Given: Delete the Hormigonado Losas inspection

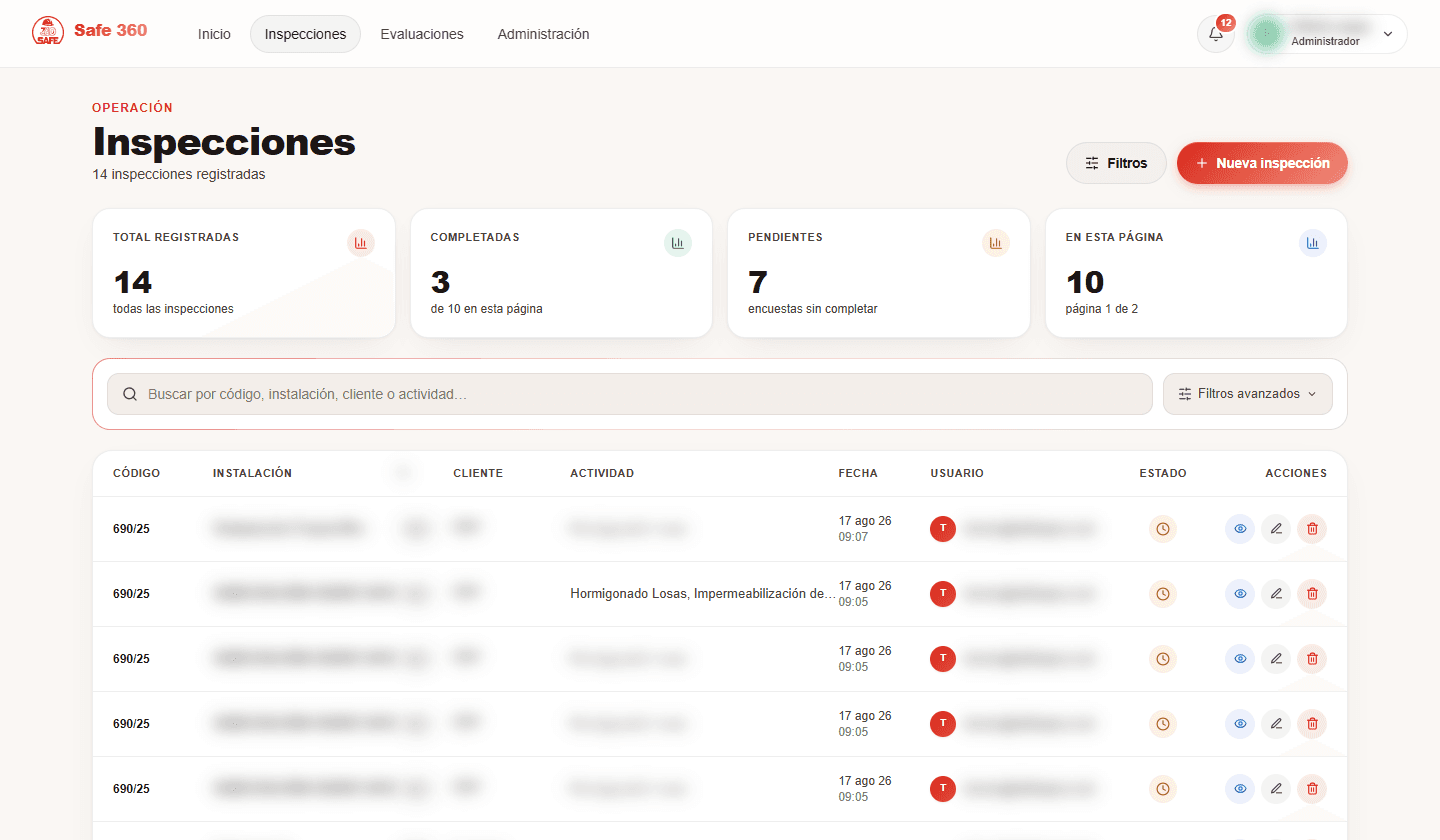Looking at the screenshot, I should (x=1312, y=594).
